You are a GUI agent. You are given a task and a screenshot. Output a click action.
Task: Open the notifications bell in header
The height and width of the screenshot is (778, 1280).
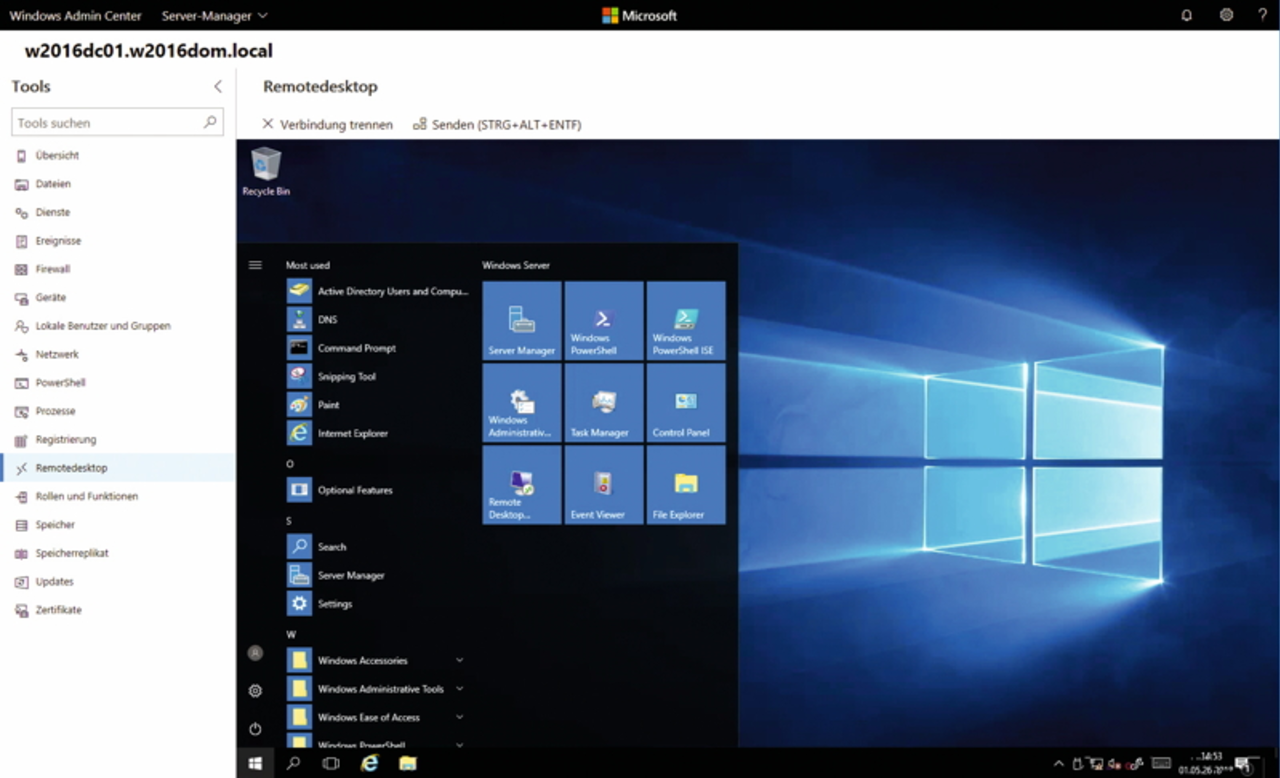tap(1187, 15)
